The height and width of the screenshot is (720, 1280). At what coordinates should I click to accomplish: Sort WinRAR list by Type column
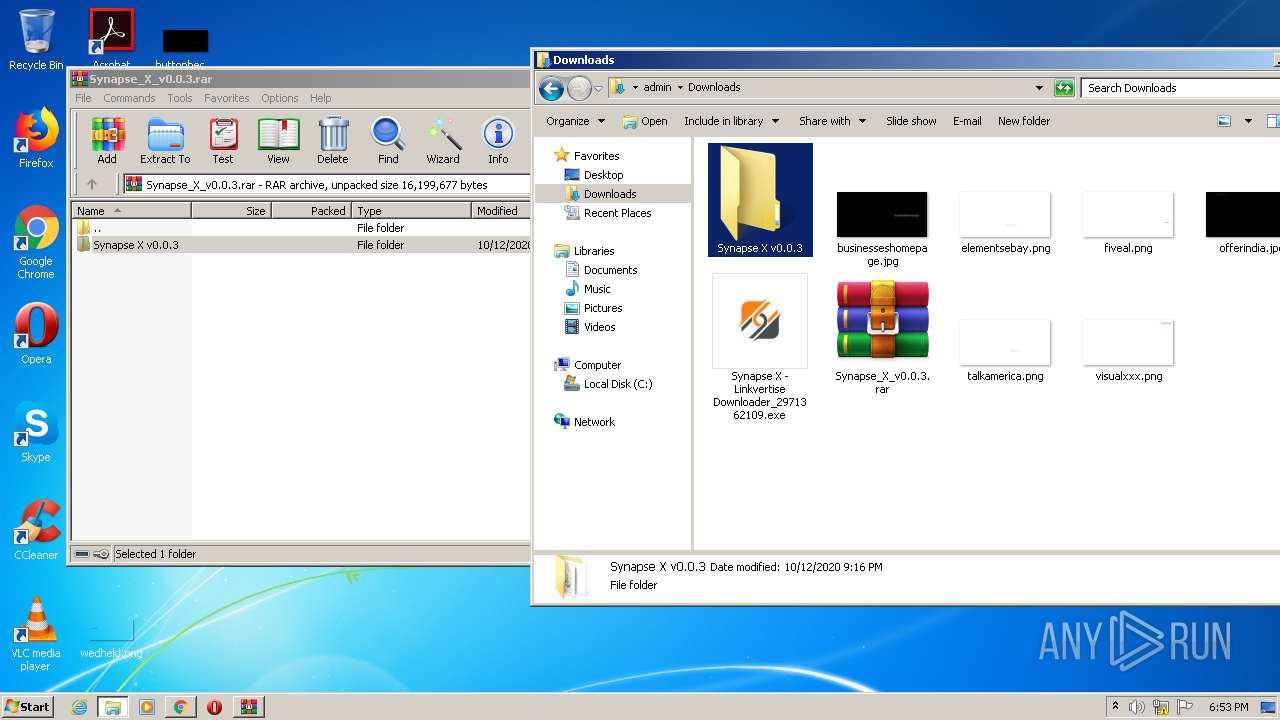[411, 211]
